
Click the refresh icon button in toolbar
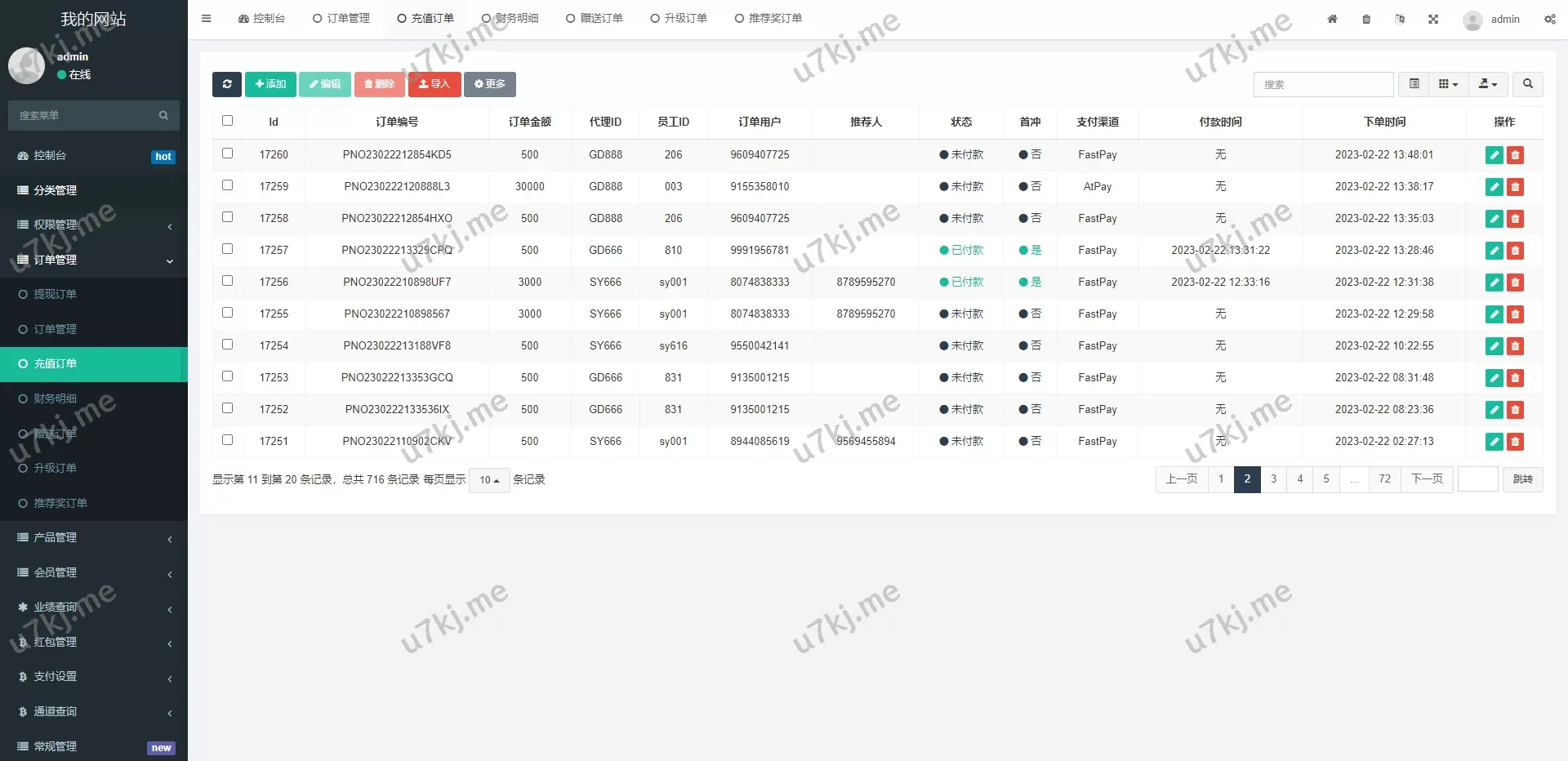click(x=226, y=84)
